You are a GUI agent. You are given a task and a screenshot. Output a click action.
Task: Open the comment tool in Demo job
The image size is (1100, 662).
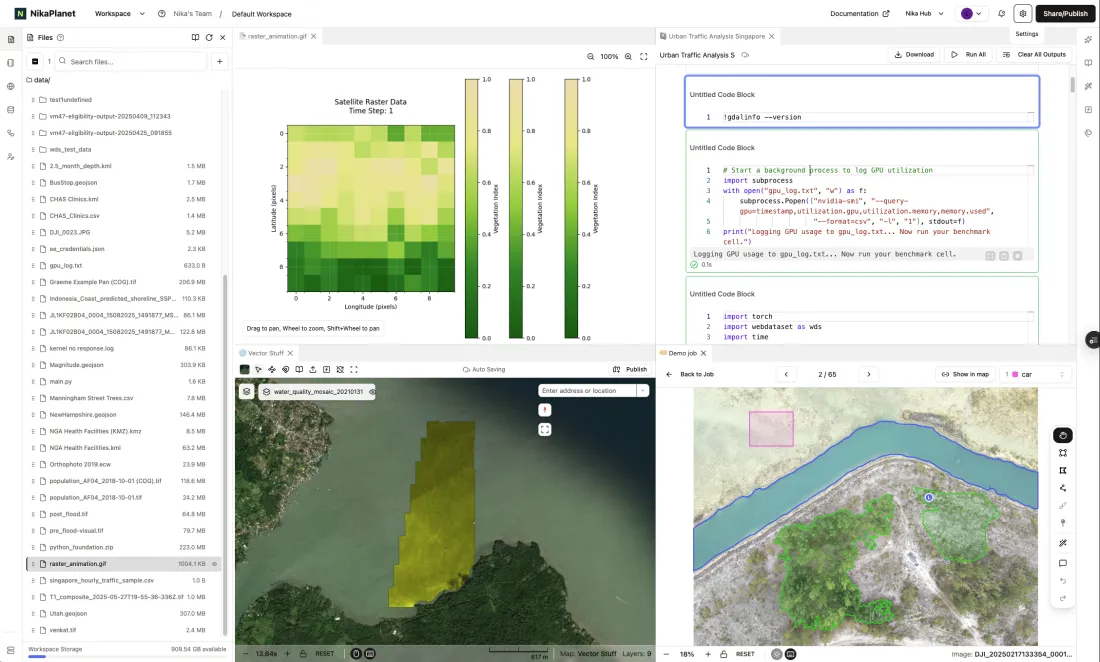point(1063,563)
